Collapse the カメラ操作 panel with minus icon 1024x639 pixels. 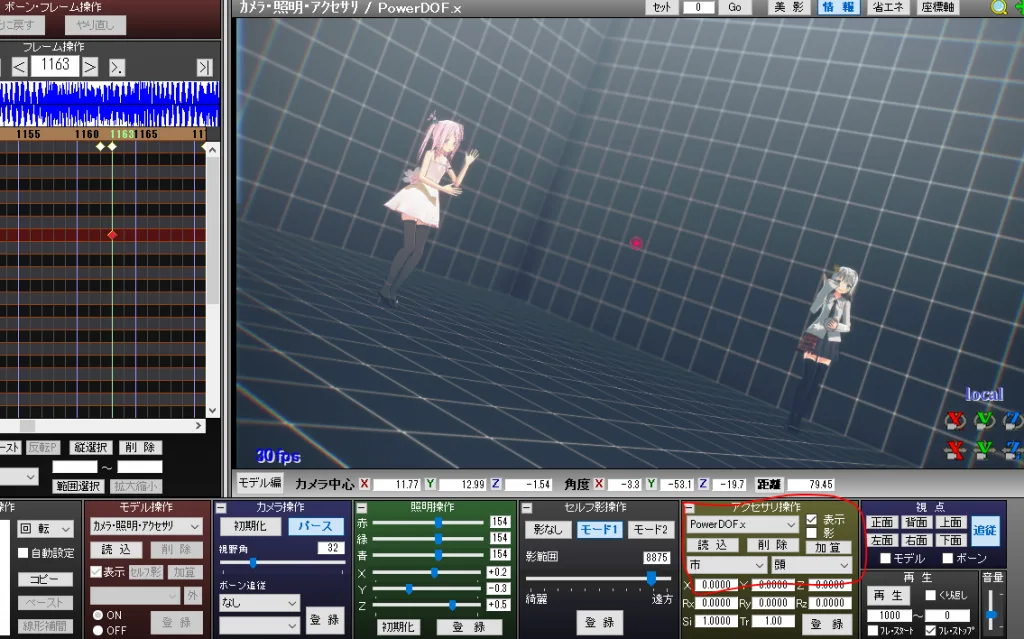[221, 508]
